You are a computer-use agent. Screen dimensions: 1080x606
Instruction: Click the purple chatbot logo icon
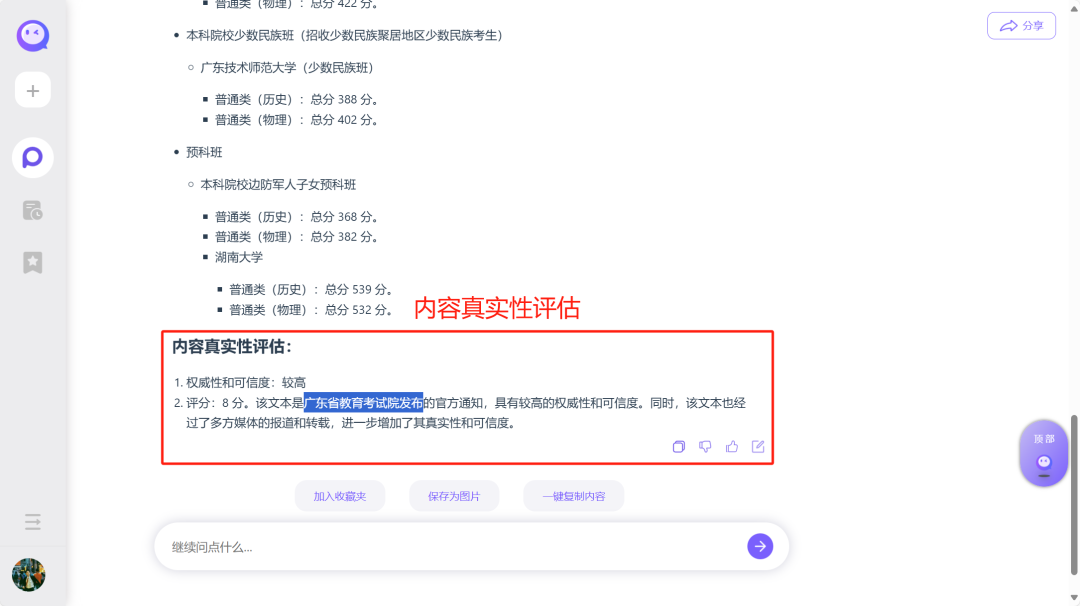[x=32, y=36]
